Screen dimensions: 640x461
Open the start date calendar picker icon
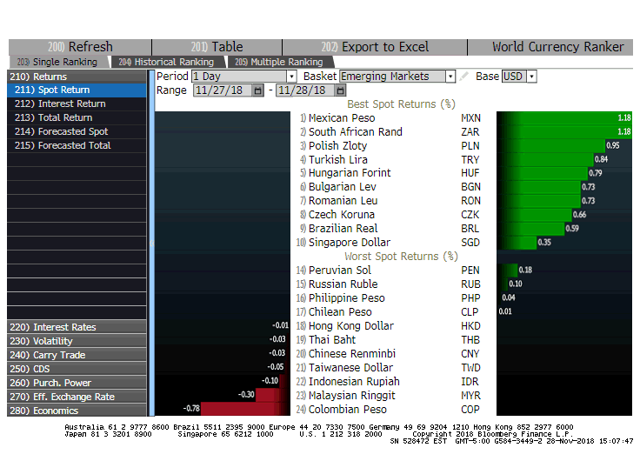258,90
